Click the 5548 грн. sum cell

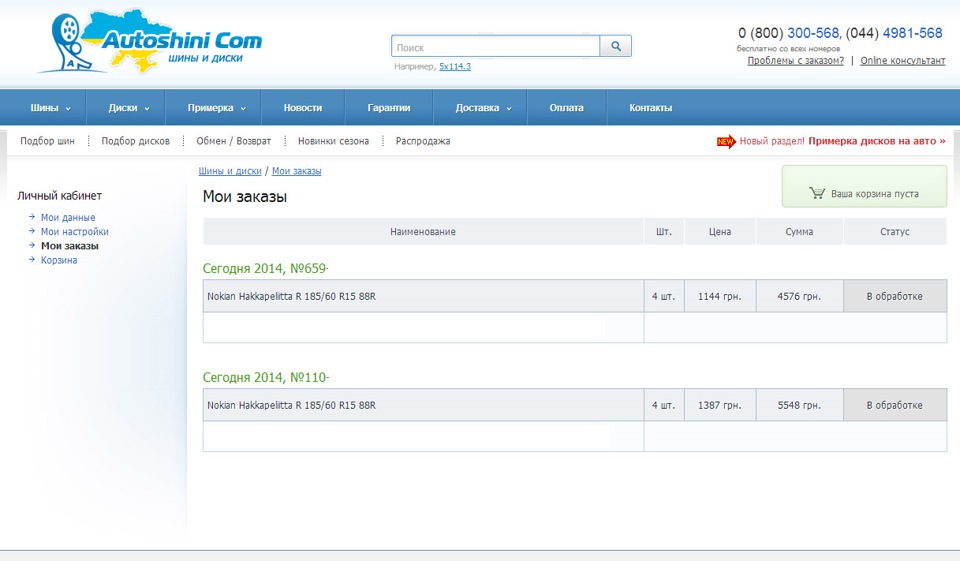coord(799,405)
